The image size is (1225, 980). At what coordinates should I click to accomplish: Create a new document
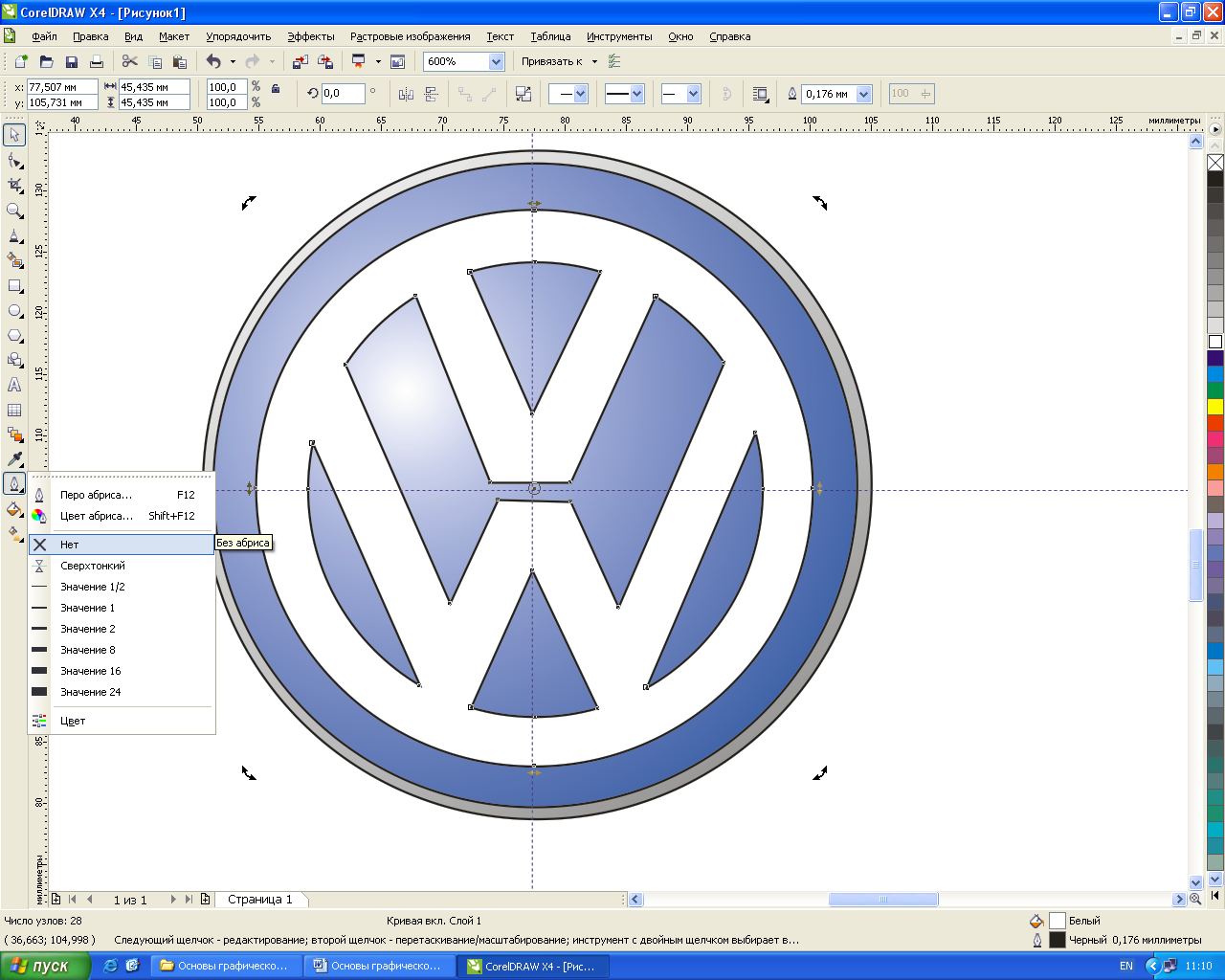tap(21, 61)
